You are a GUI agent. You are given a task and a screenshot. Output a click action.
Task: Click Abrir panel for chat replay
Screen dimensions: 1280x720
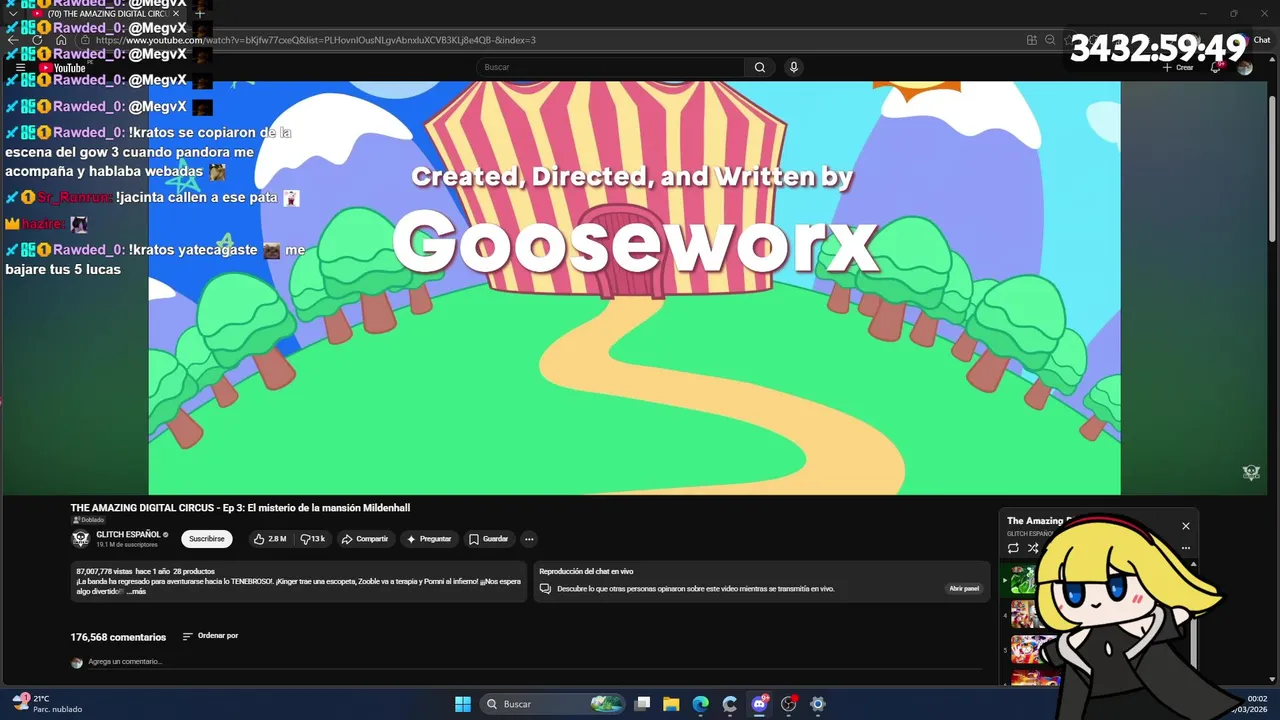click(x=964, y=589)
